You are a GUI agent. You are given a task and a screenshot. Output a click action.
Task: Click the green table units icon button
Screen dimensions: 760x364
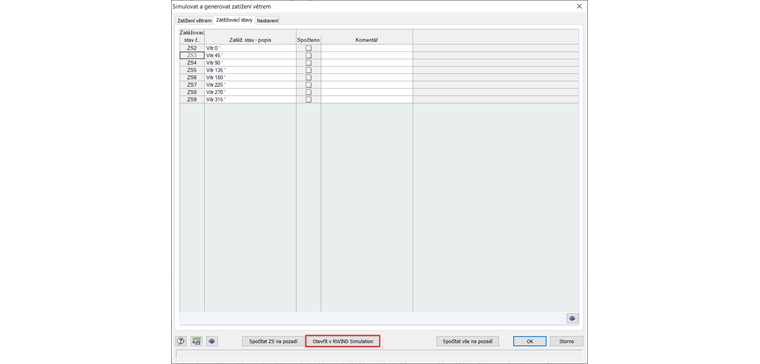click(196, 341)
